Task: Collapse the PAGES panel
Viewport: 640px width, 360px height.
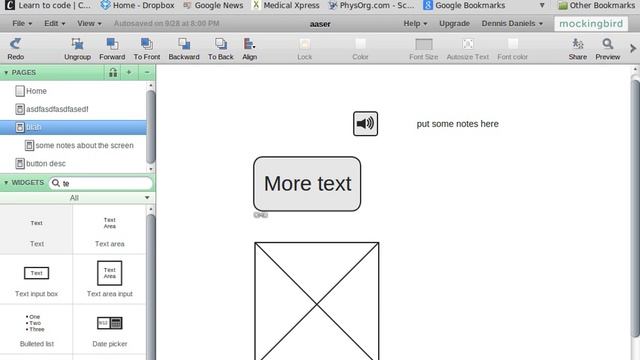Action: point(6,73)
